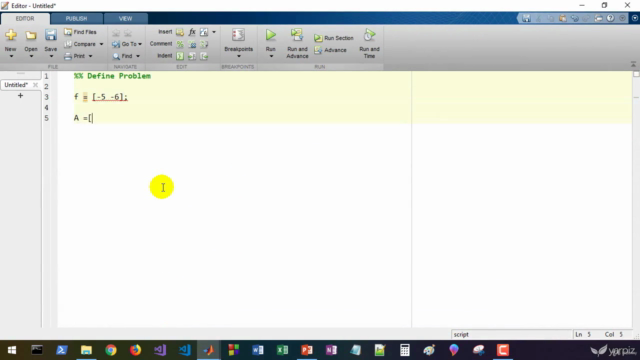This screenshot has width=640, height=360.
Task: Add a new document tab with plus
Action: point(20,96)
